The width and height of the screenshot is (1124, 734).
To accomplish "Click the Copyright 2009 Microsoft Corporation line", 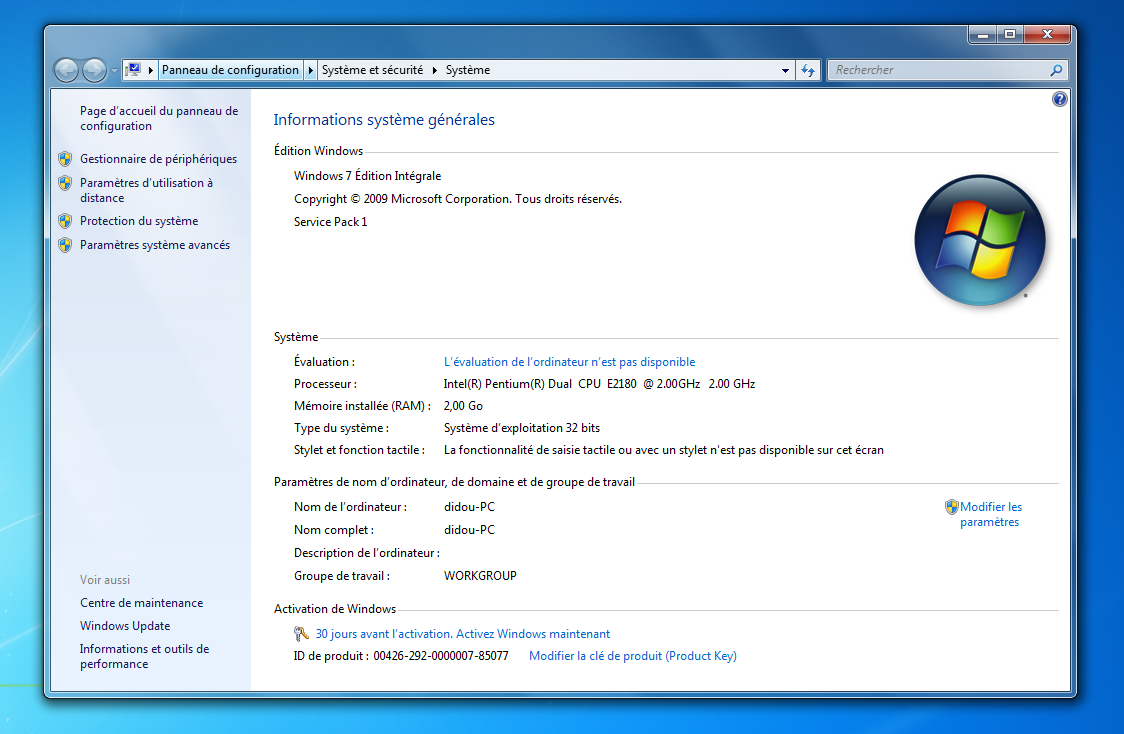I will point(457,199).
